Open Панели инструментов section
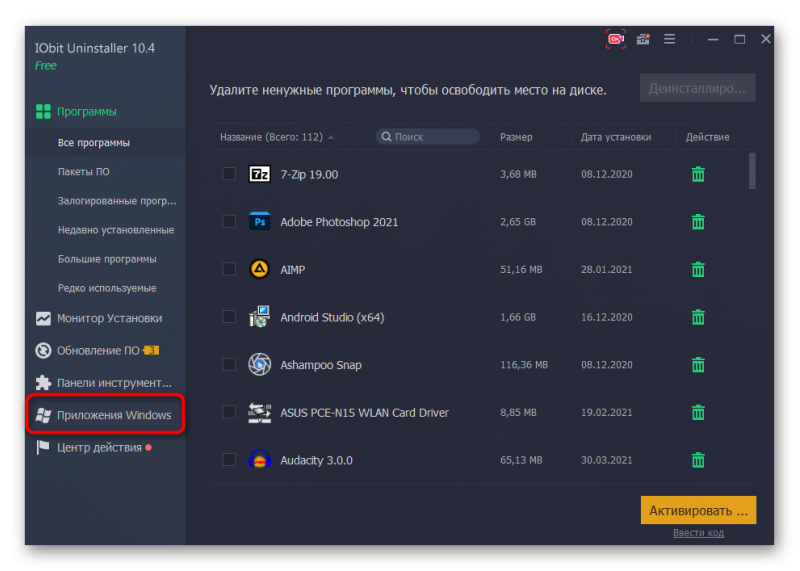Viewport: 800px width, 571px height. coord(105,383)
